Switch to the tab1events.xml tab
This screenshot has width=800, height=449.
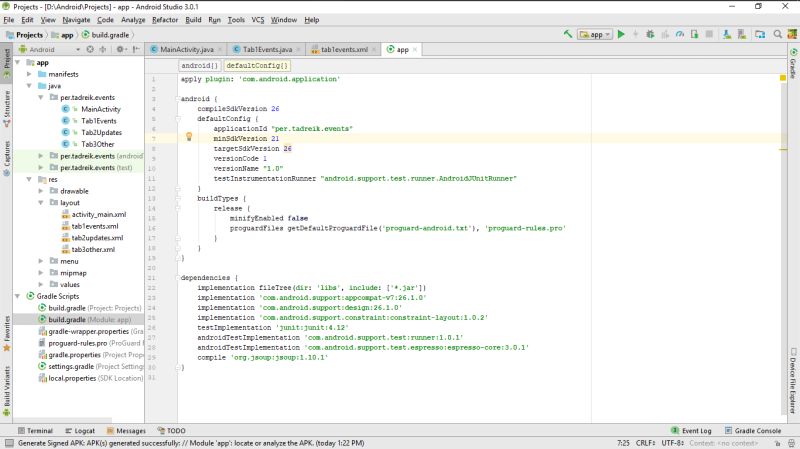344,49
